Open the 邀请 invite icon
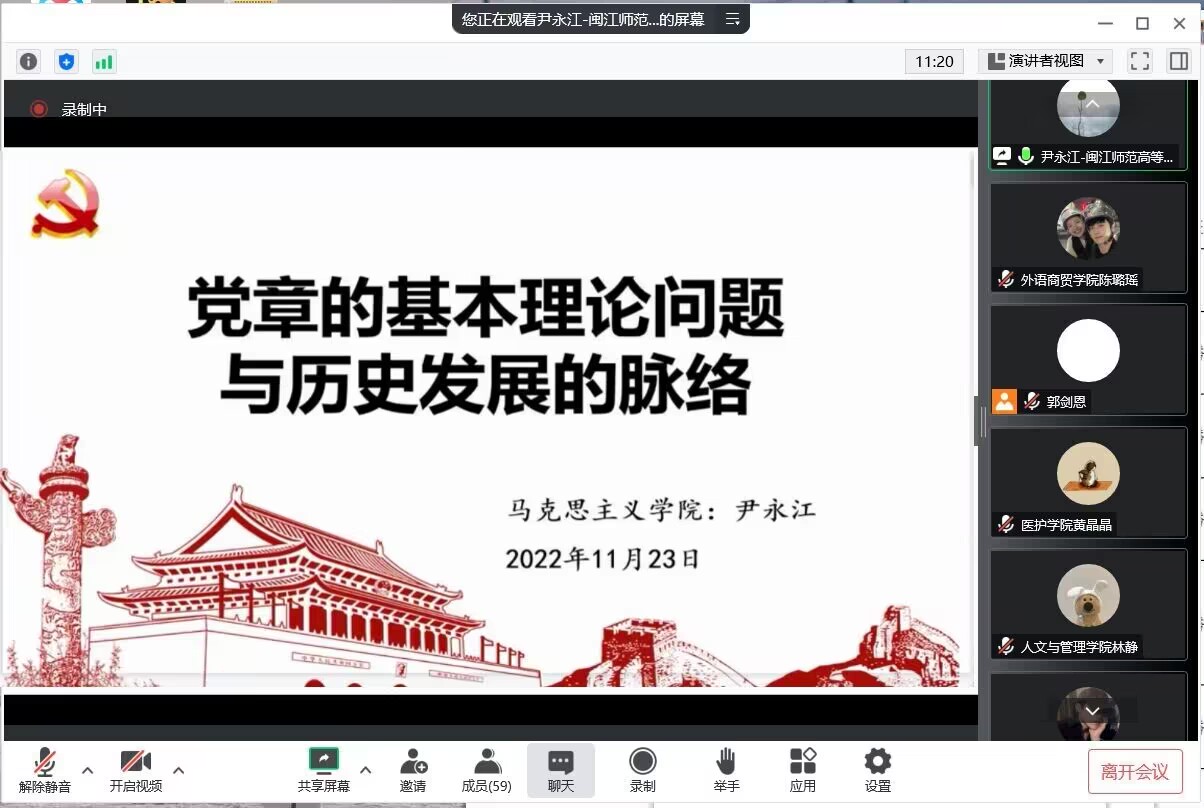The height and width of the screenshot is (808, 1204). (x=413, y=770)
